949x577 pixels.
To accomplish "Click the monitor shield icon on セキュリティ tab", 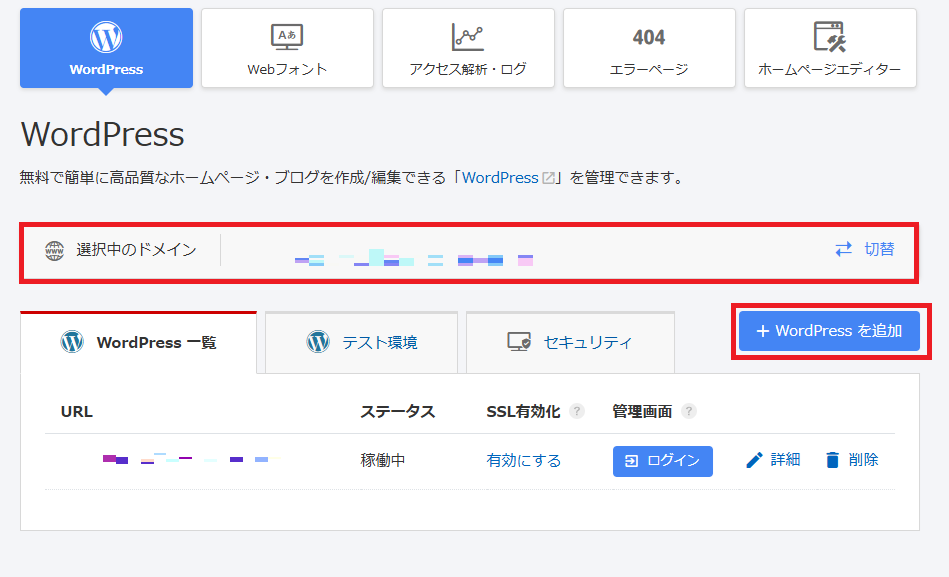I will click(x=519, y=342).
